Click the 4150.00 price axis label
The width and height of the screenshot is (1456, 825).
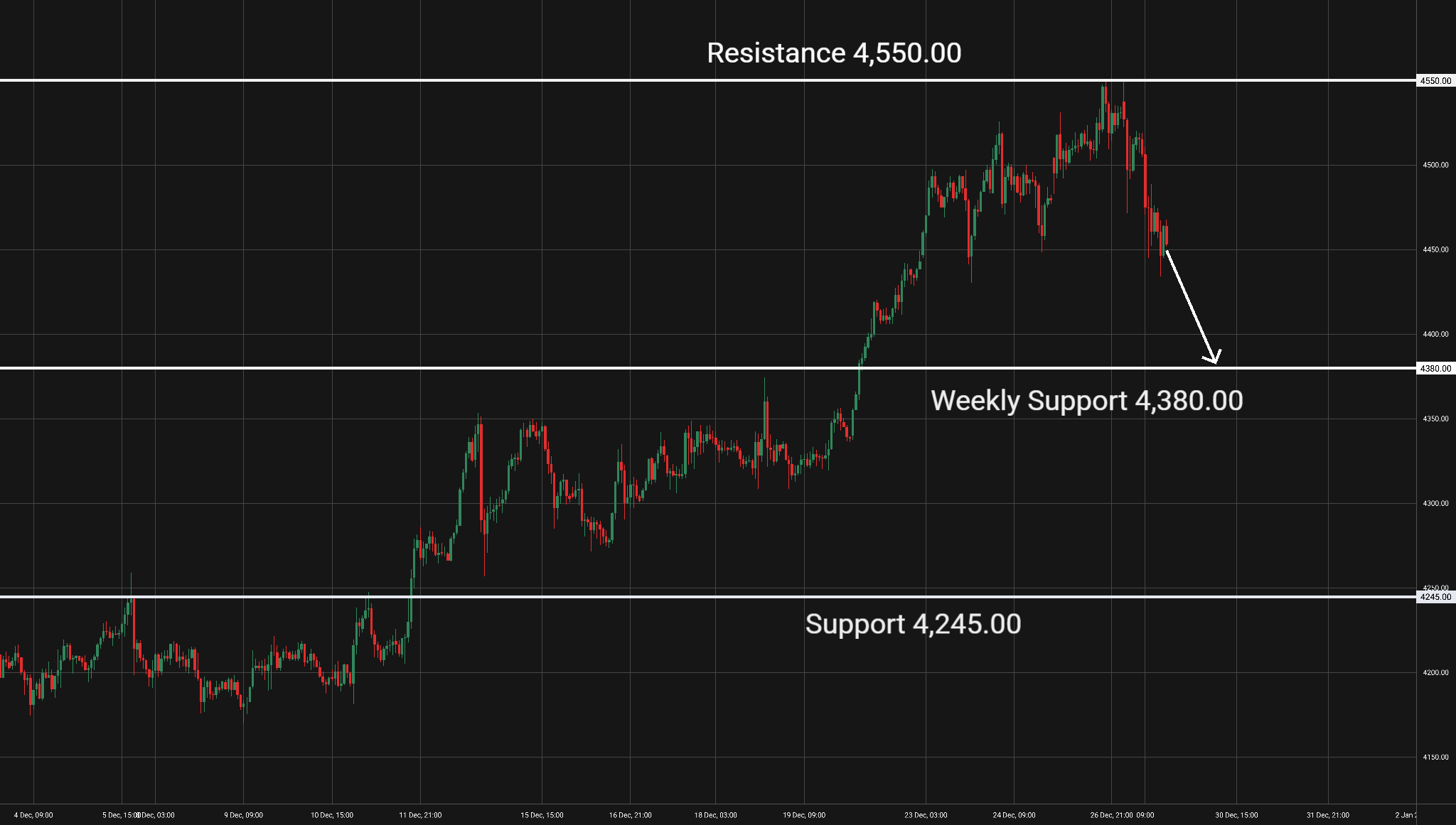[x=1435, y=757]
